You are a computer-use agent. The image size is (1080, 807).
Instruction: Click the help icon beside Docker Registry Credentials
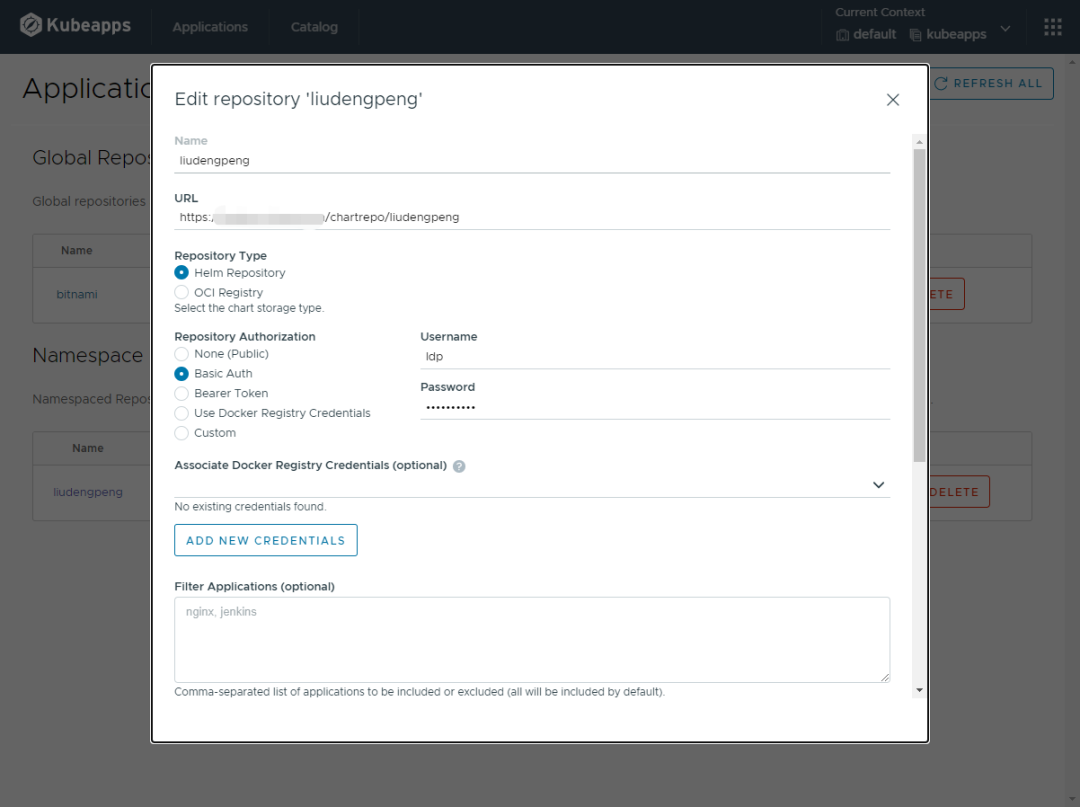(459, 466)
